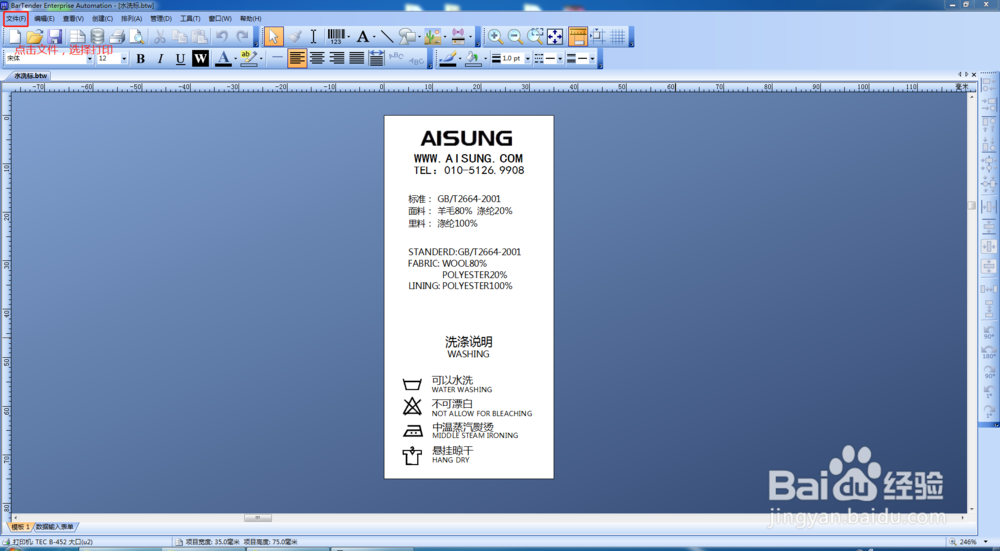
Task: Open the 查看(V) menu
Action: [73, 18]
